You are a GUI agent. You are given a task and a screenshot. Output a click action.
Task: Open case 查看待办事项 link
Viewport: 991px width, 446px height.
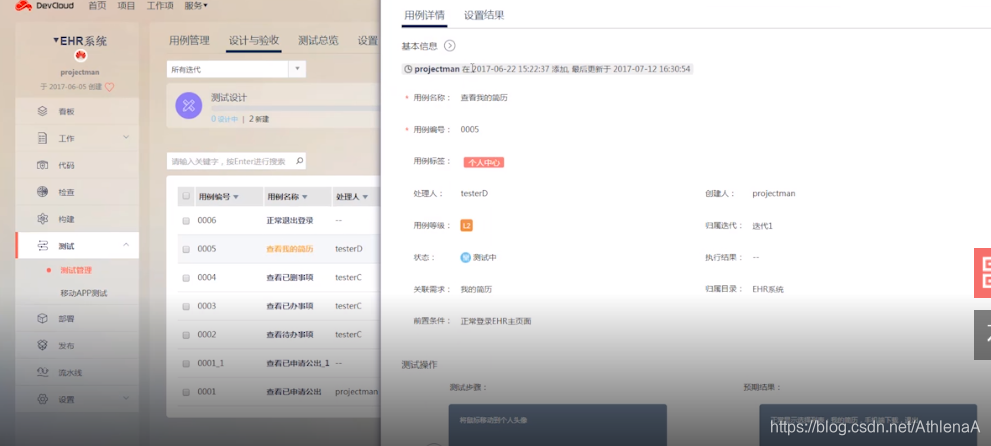pyautogui.click(x=289, y=334)
